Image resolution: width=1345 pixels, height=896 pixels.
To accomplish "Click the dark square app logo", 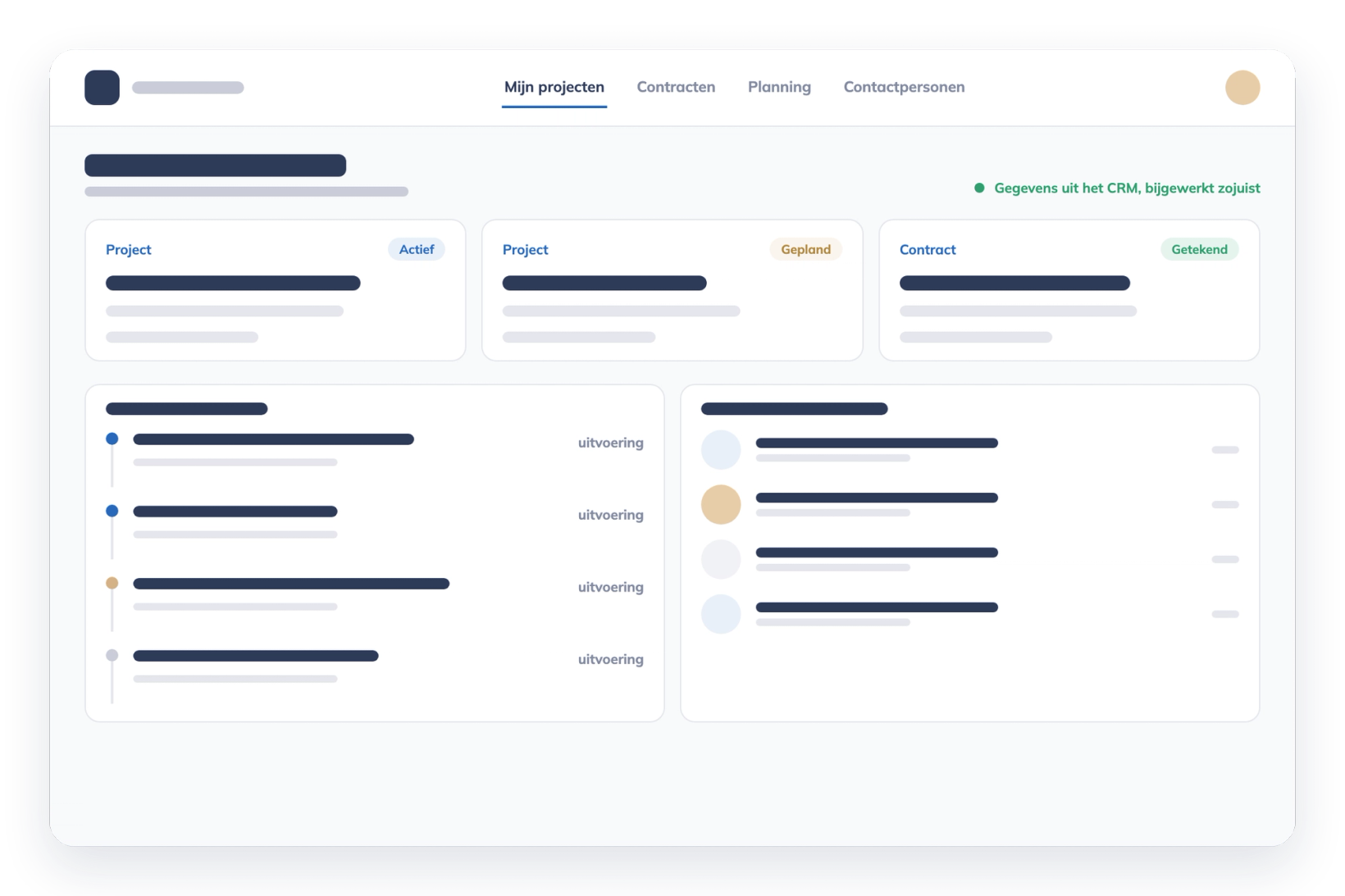I will [x=102, y=88].
